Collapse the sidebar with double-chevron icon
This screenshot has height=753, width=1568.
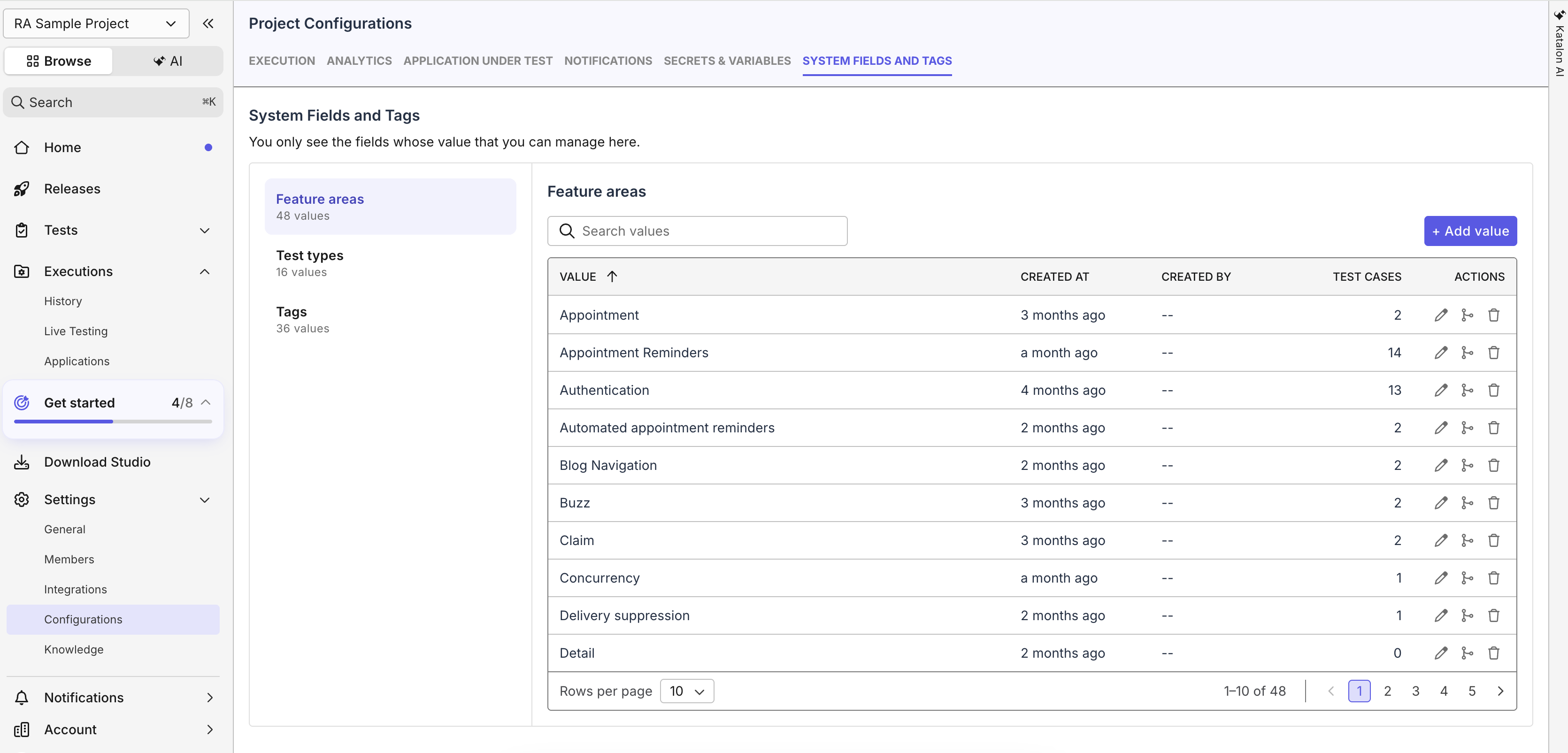pyautogui.click(x=208, y=23)
